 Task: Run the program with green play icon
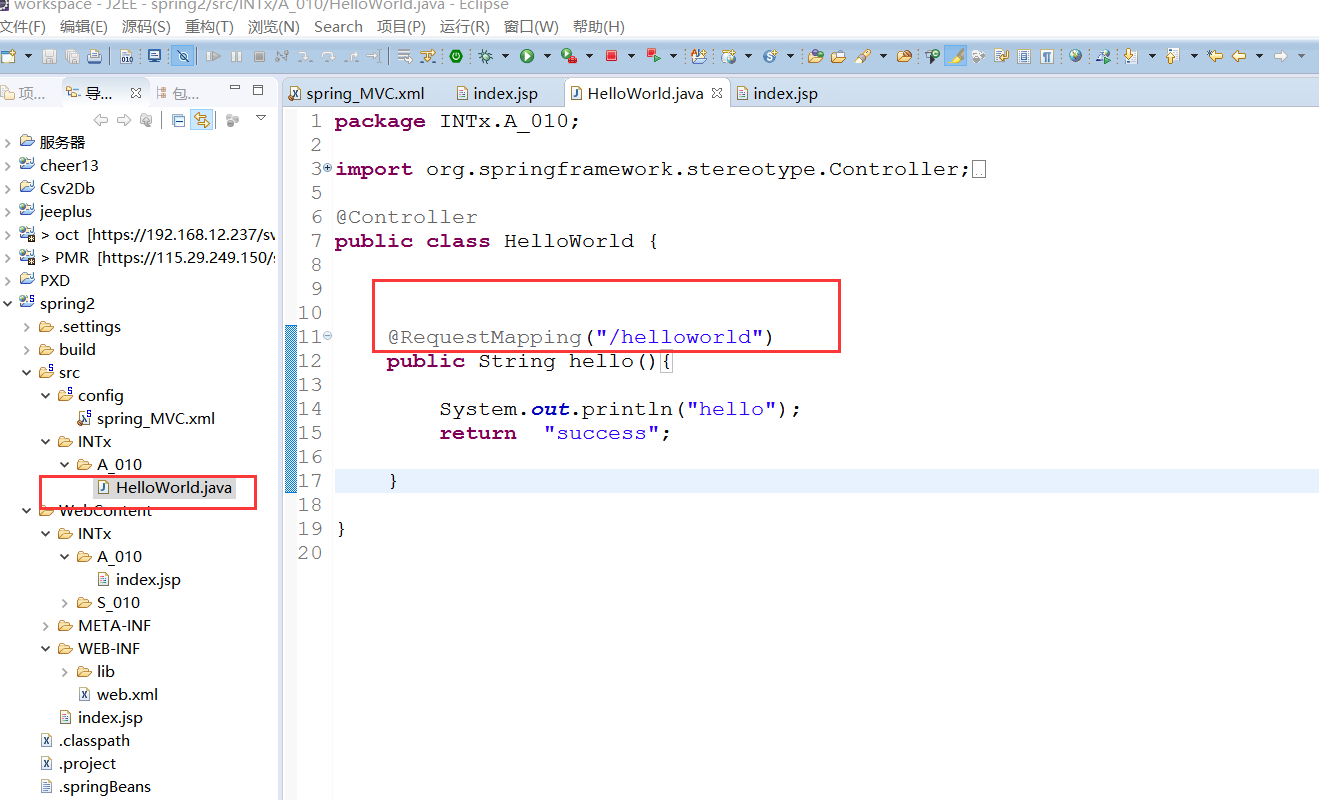point(526,56)
